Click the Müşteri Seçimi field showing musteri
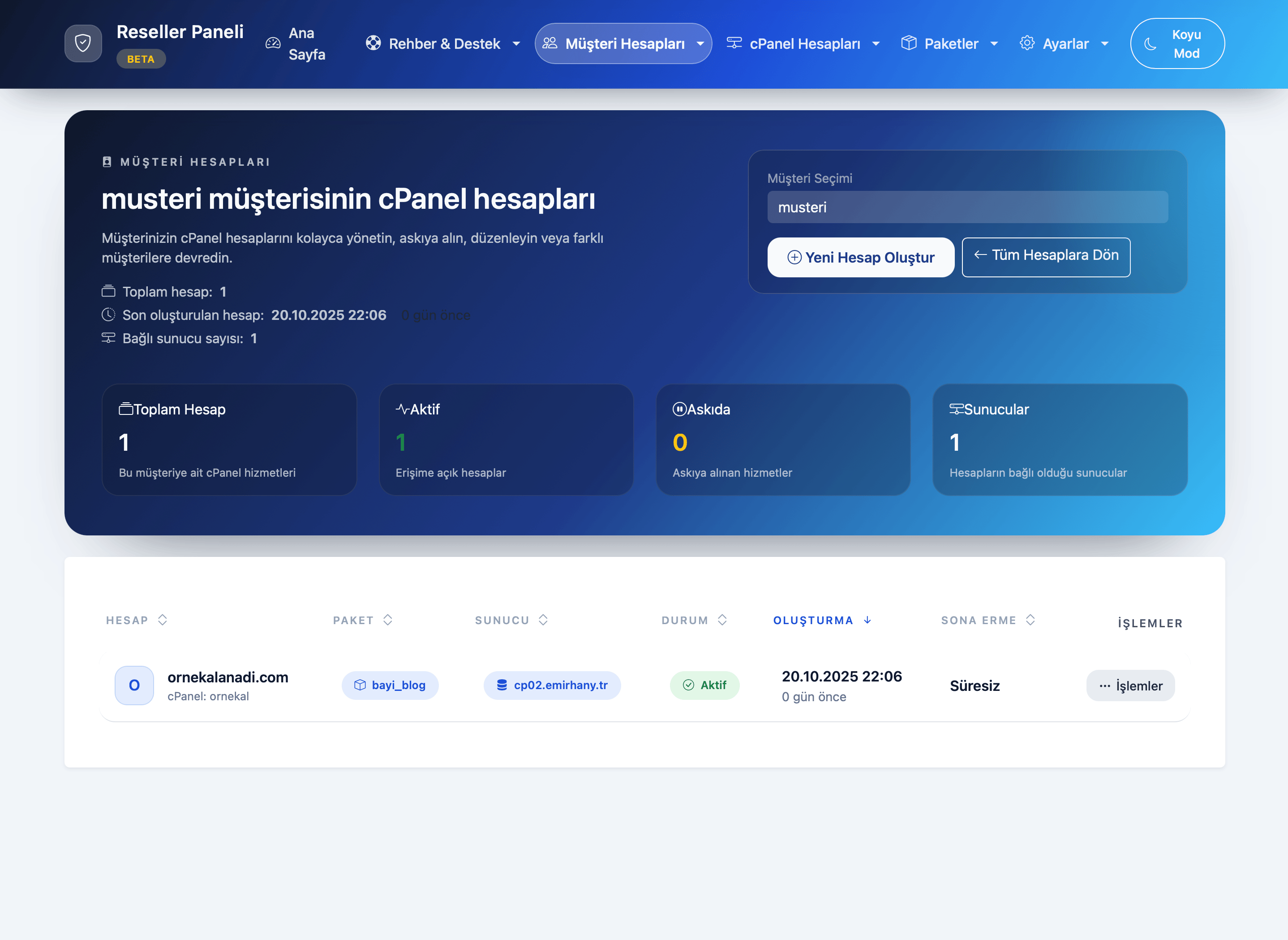Screen dimensions: 1288x940 [967, 208]
